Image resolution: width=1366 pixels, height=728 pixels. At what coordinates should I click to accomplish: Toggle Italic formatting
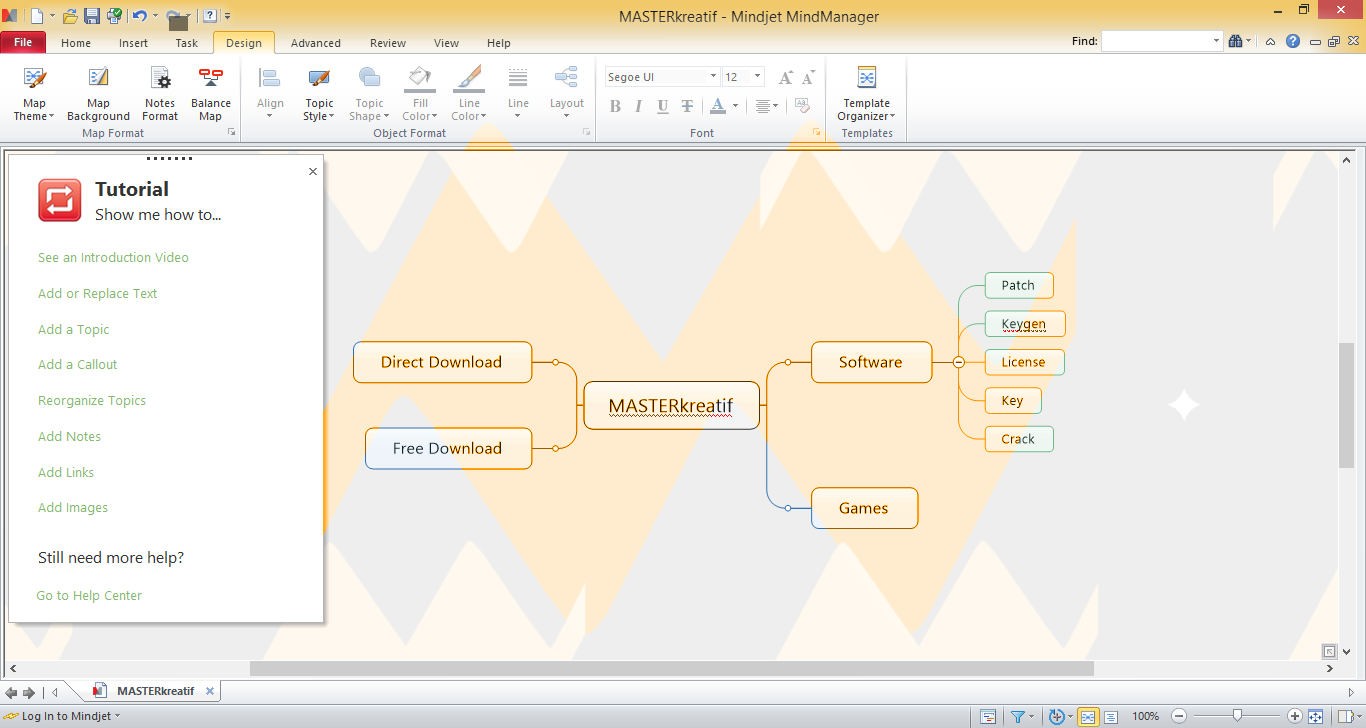pyautogui.click(x=639, y=106)
